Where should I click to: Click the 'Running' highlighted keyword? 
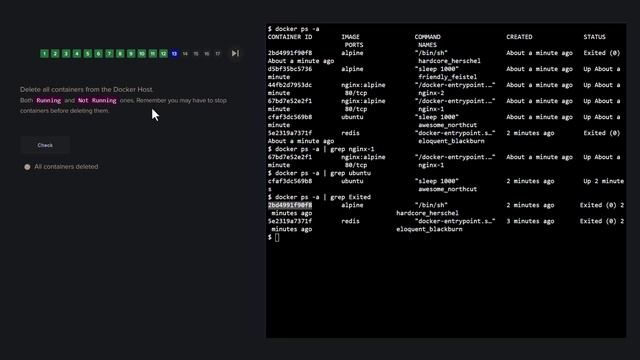49,100
